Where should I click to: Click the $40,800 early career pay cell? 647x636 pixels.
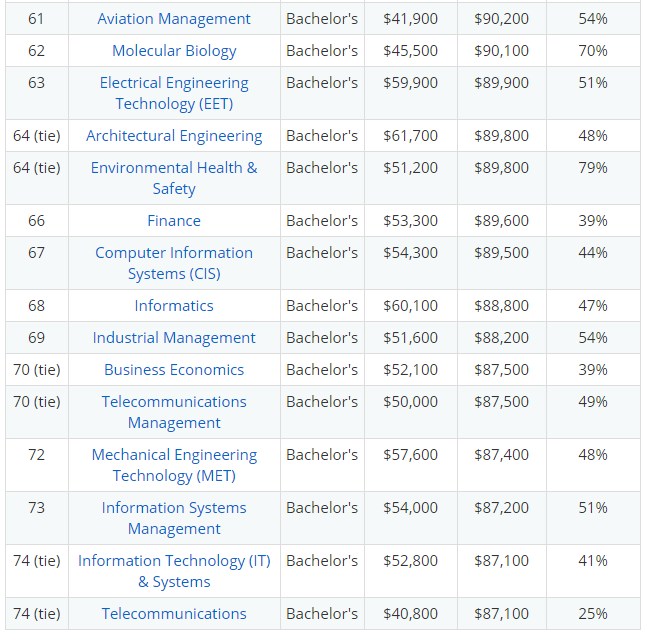pos(411,614)
